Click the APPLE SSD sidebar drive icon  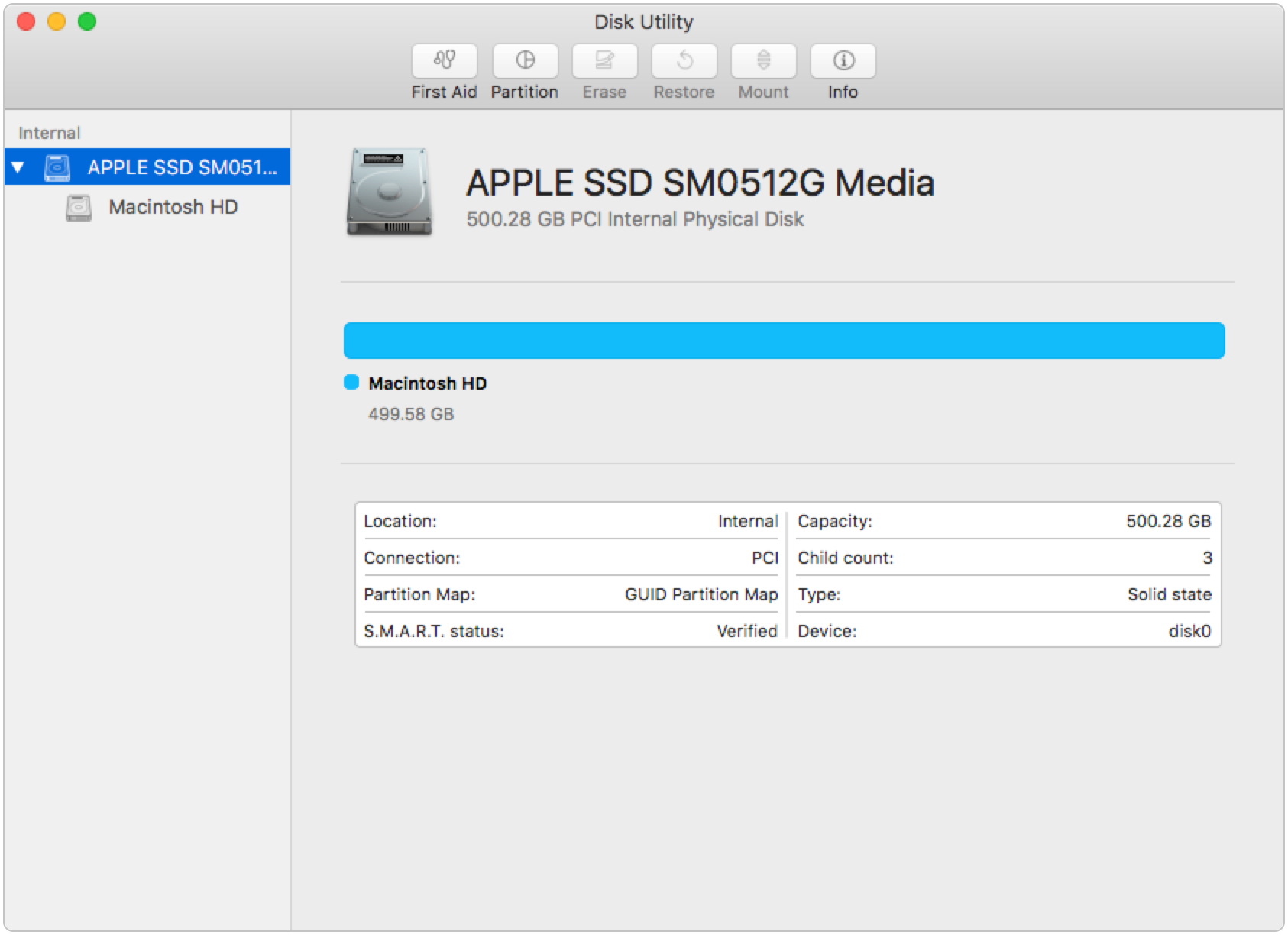(57, 167)
